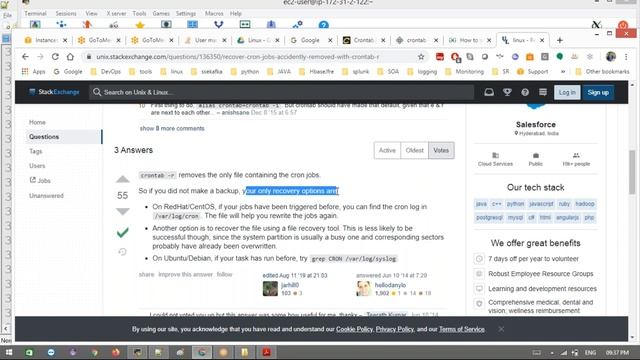Click the Sign up button

click(598, 92)
